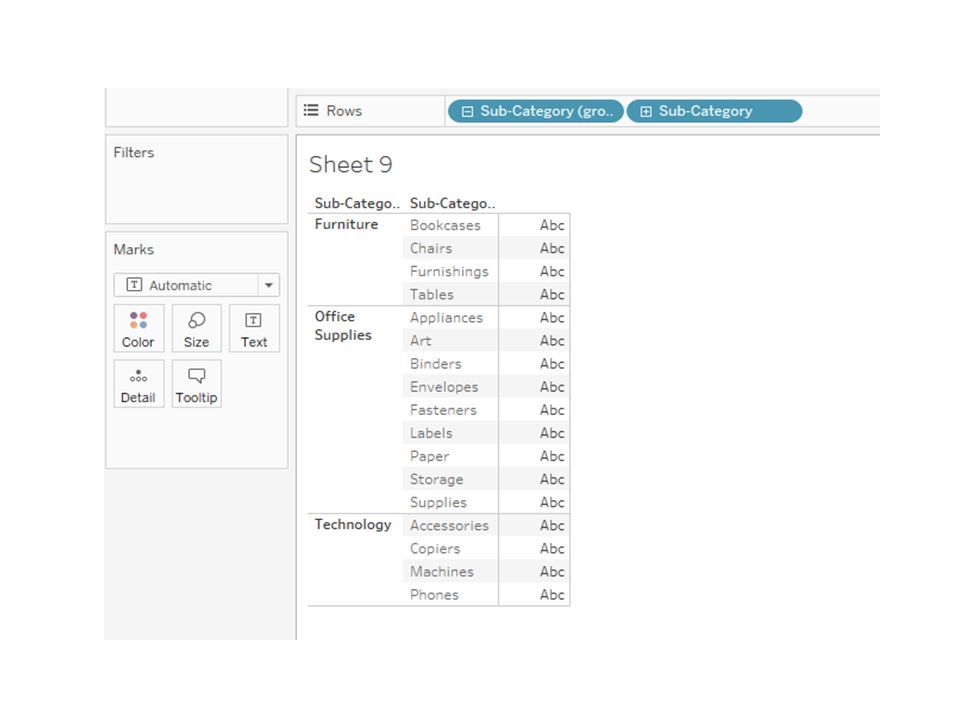The width and height of the screenshot is (960, 720).
Task: Select the Storage row label
Action: [x=437, y=479]
